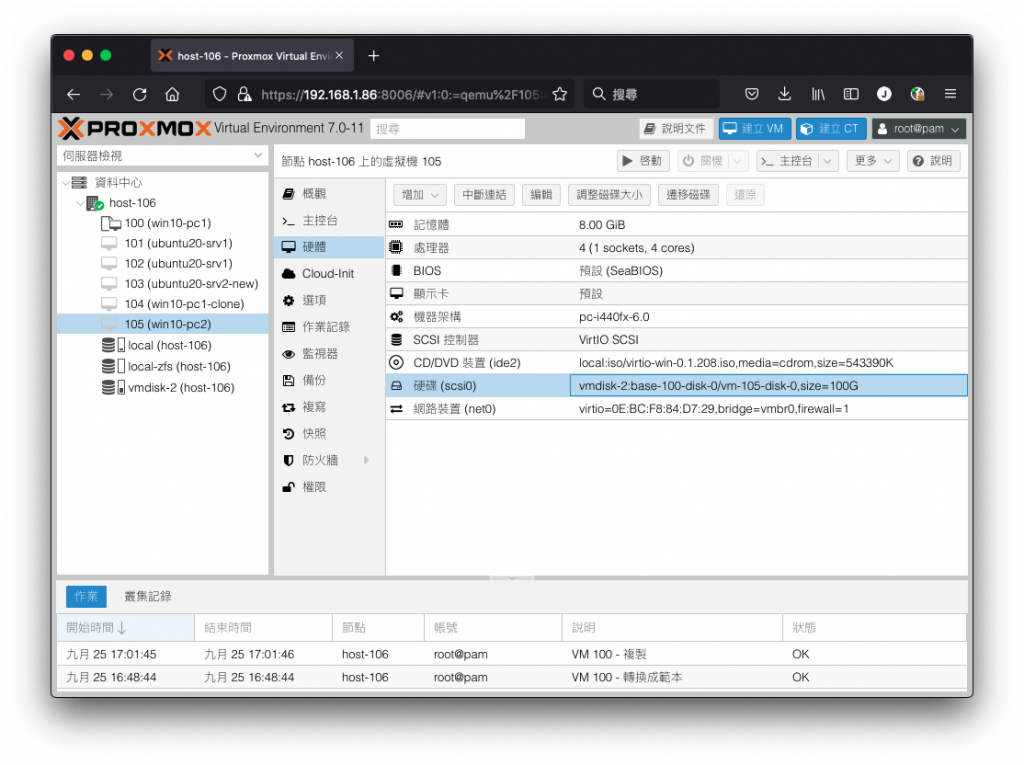The height and width of the screenshot is (765, 1024).
Task: Open the 權限 section
Action: (x=329, y=487)
